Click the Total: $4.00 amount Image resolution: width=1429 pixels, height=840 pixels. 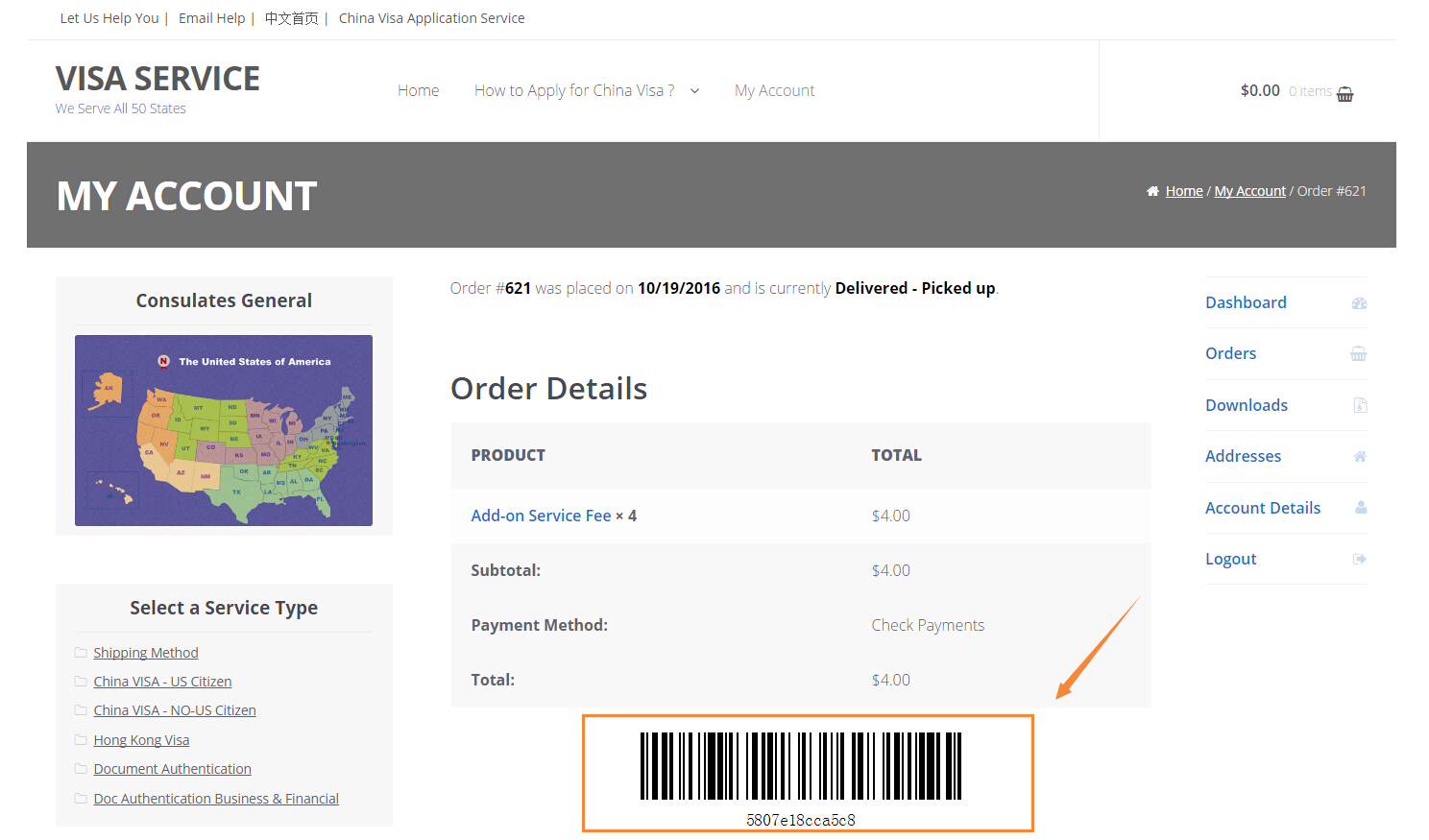pos(890,680)
